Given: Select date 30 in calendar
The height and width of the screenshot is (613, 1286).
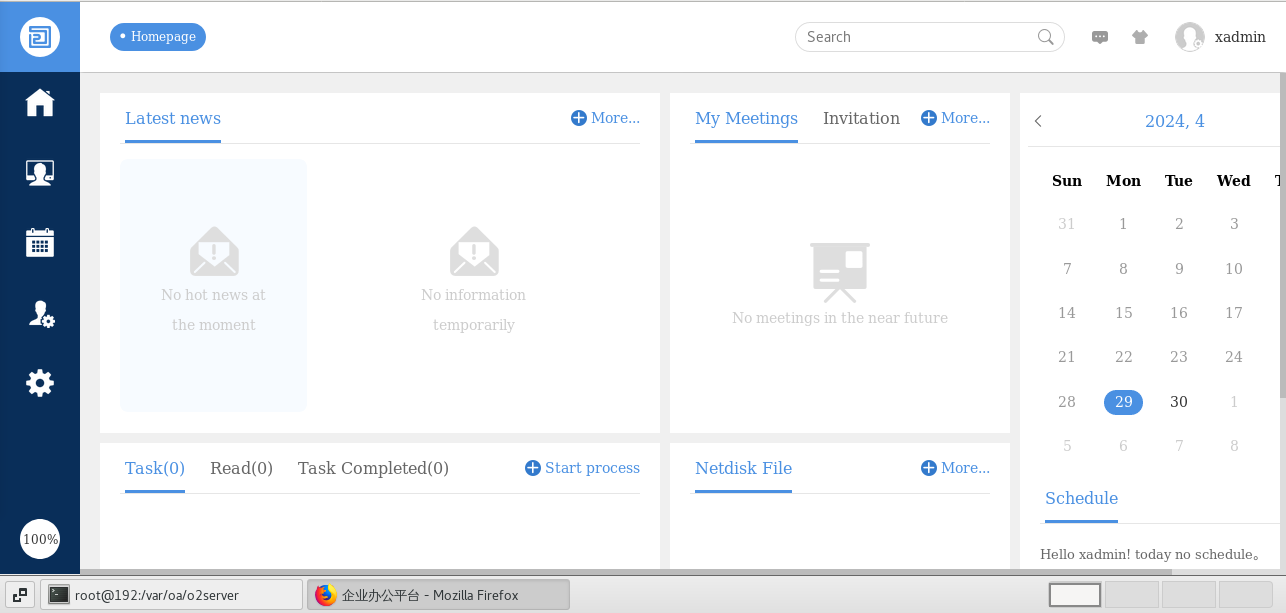Looking at the screenshot, I should click(1179, 402).
